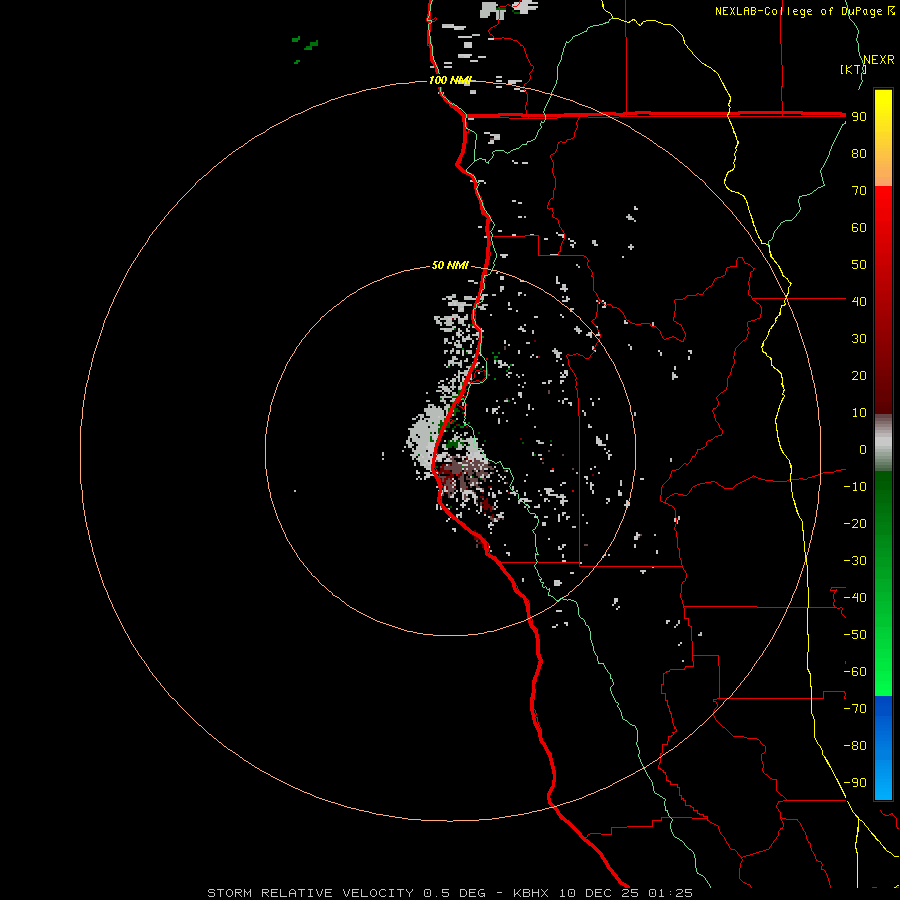Viewport: 900px width, 900px height.
Task: Click the 0.5 DEG elevation text
Action: coord(455,893)
